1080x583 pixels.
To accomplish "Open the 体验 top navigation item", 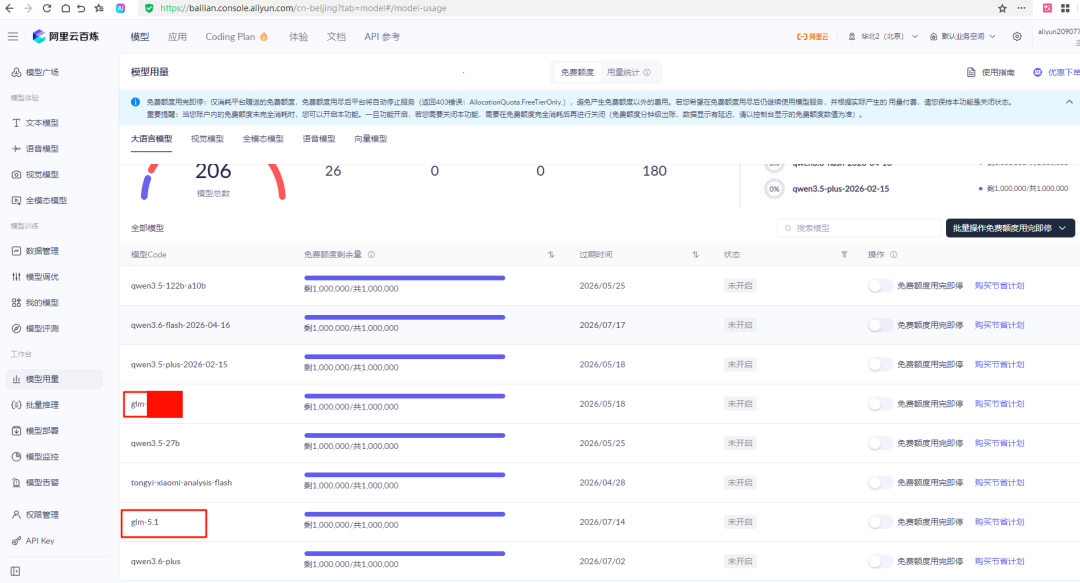I will 298,37.
